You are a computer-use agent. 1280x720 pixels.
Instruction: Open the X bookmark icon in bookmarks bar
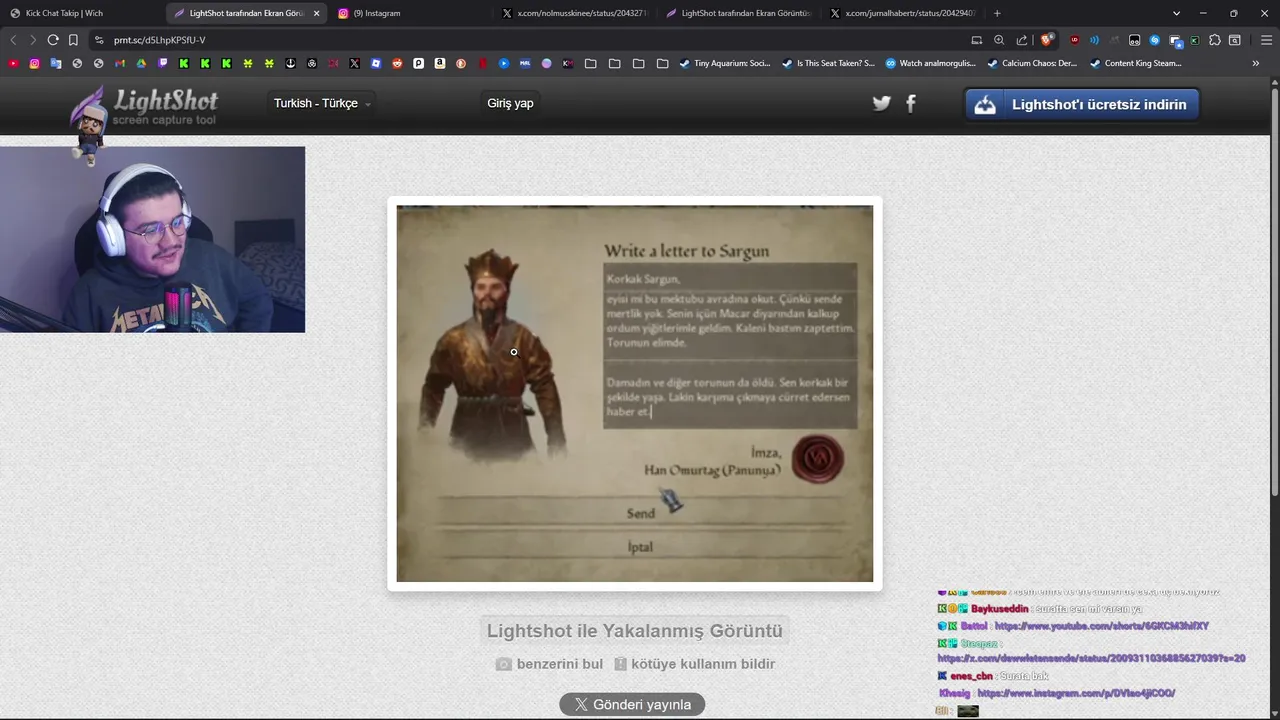354,63
